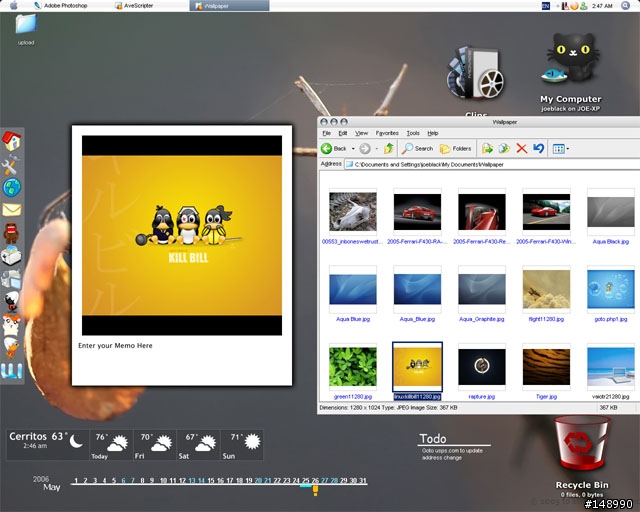Select the 2005-Ferrari-F430-Win thumbnail
The height and width of the screenshot is (512, 640).
(x=546, y=212)
